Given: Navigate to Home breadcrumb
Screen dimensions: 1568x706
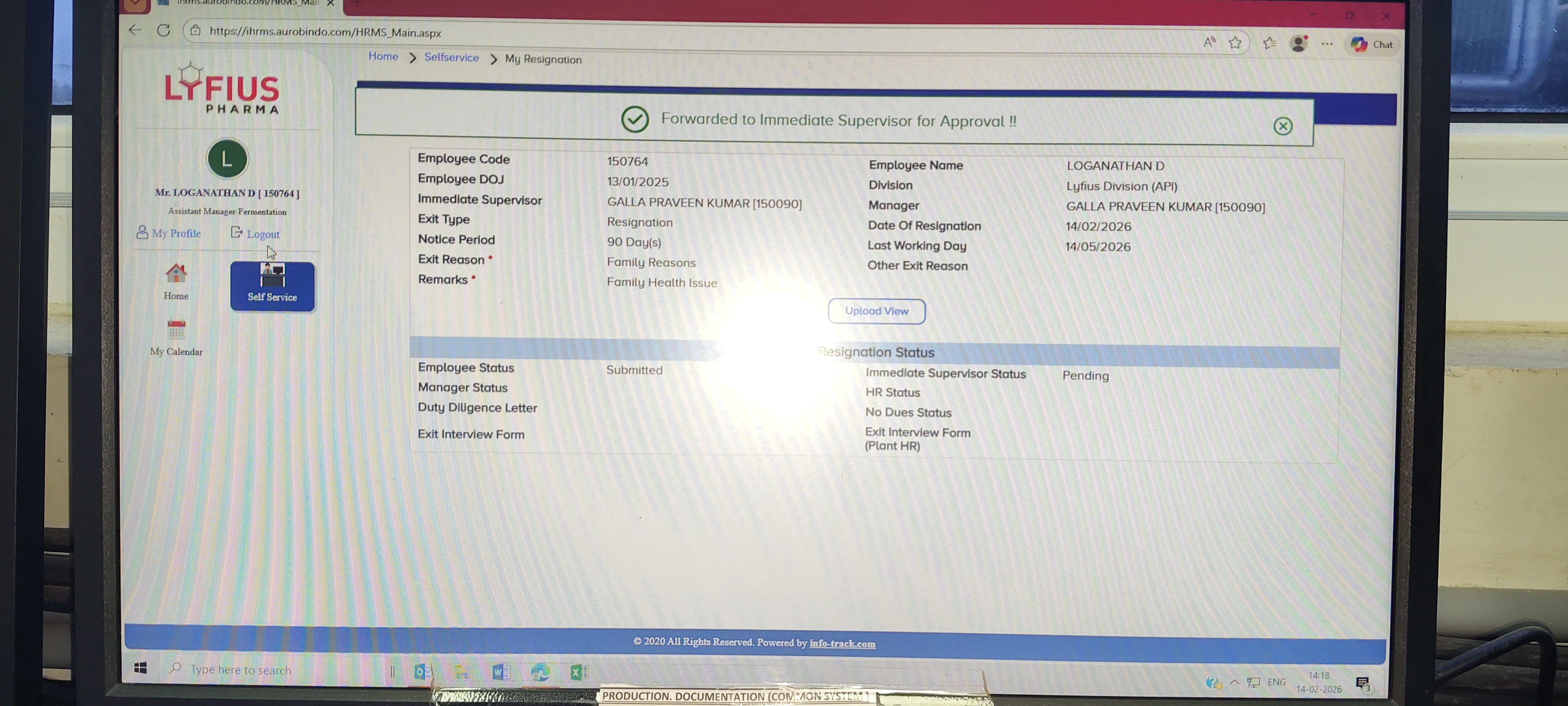Looking at the screenshot, I should click(x=383, y=57).
